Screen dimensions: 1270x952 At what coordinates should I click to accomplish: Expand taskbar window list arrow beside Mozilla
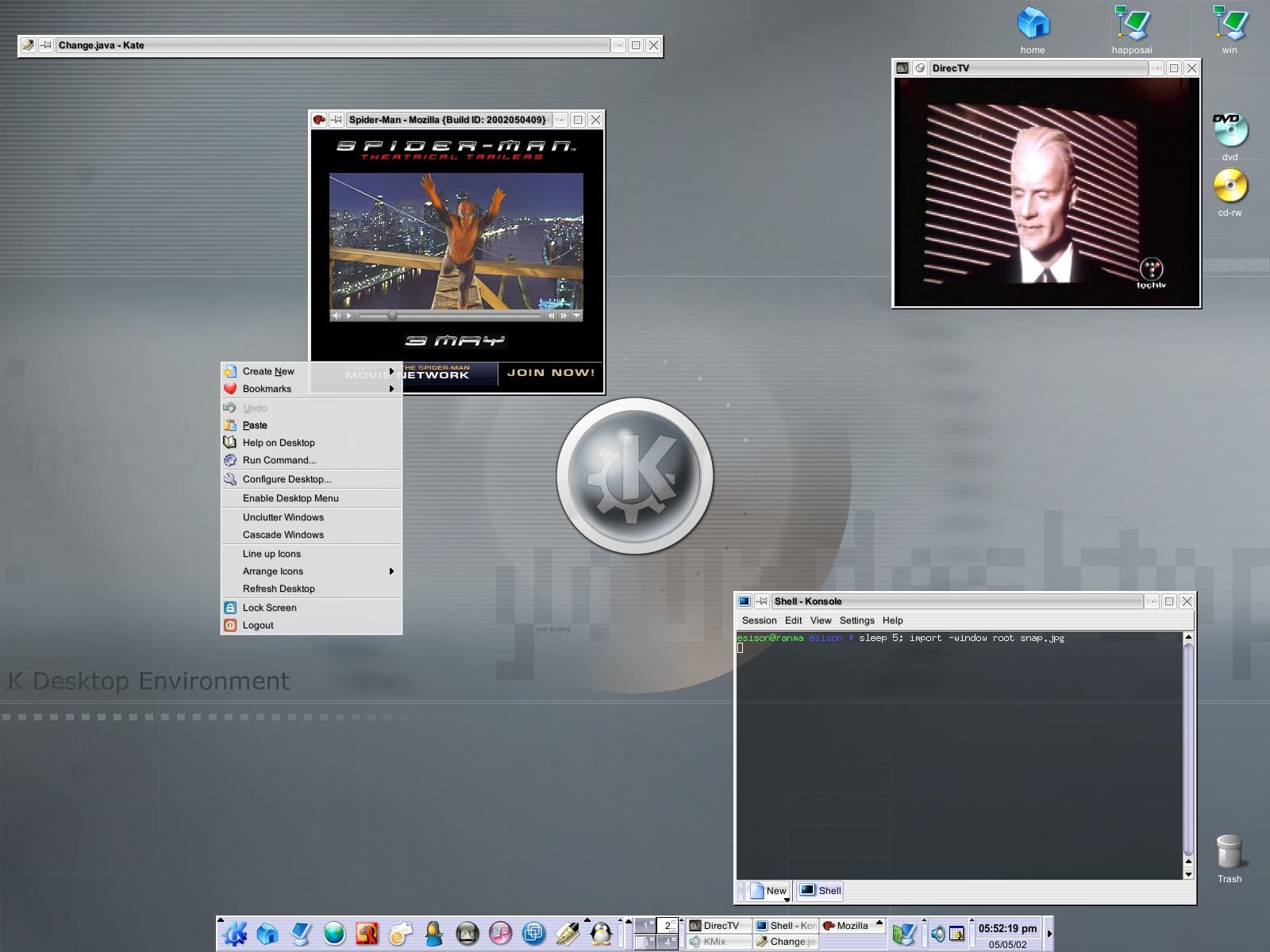[879, 923]
